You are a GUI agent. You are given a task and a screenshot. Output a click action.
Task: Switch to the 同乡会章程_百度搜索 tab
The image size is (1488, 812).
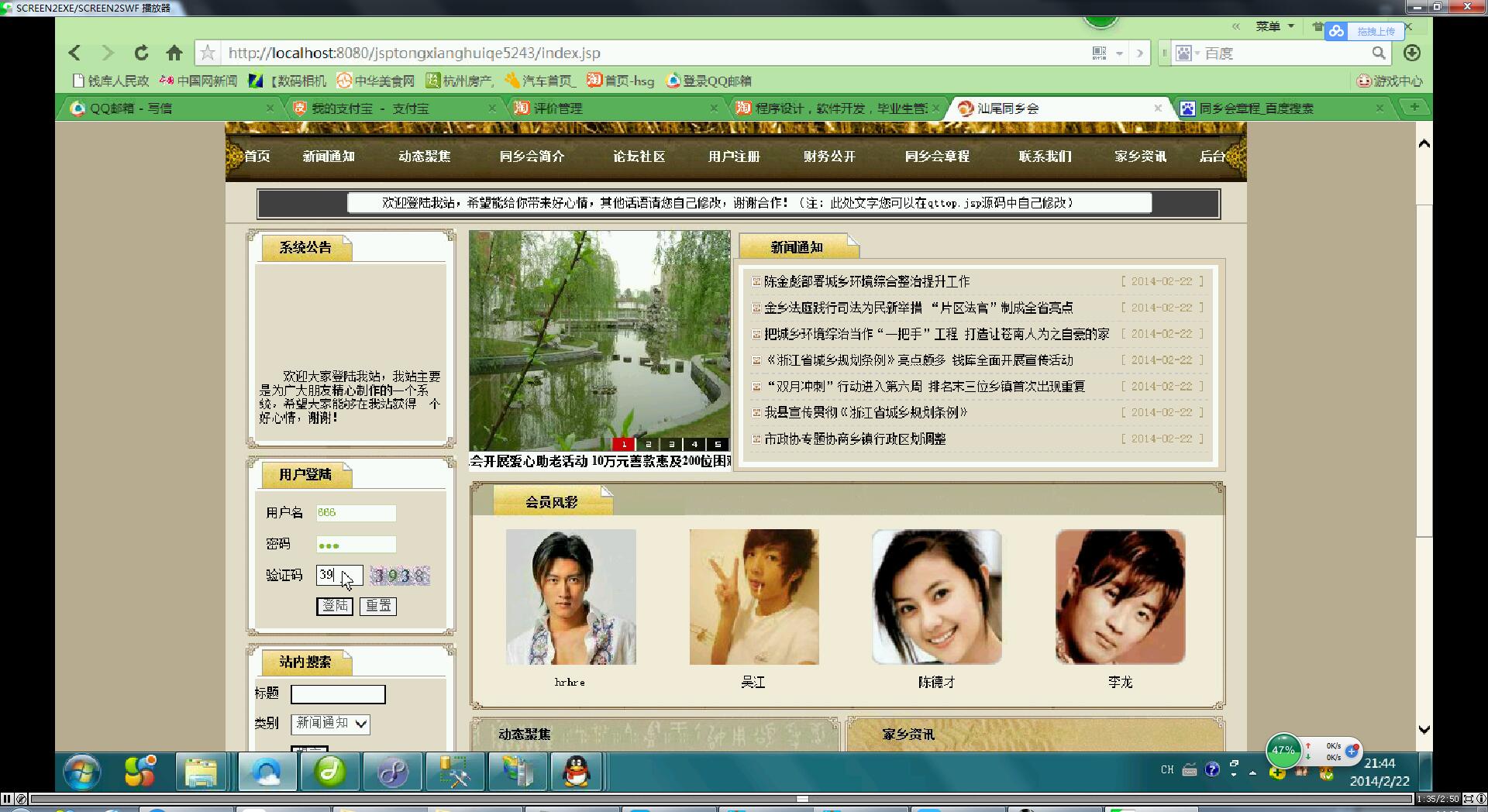pyautogui.click(x=1283, y=108)
